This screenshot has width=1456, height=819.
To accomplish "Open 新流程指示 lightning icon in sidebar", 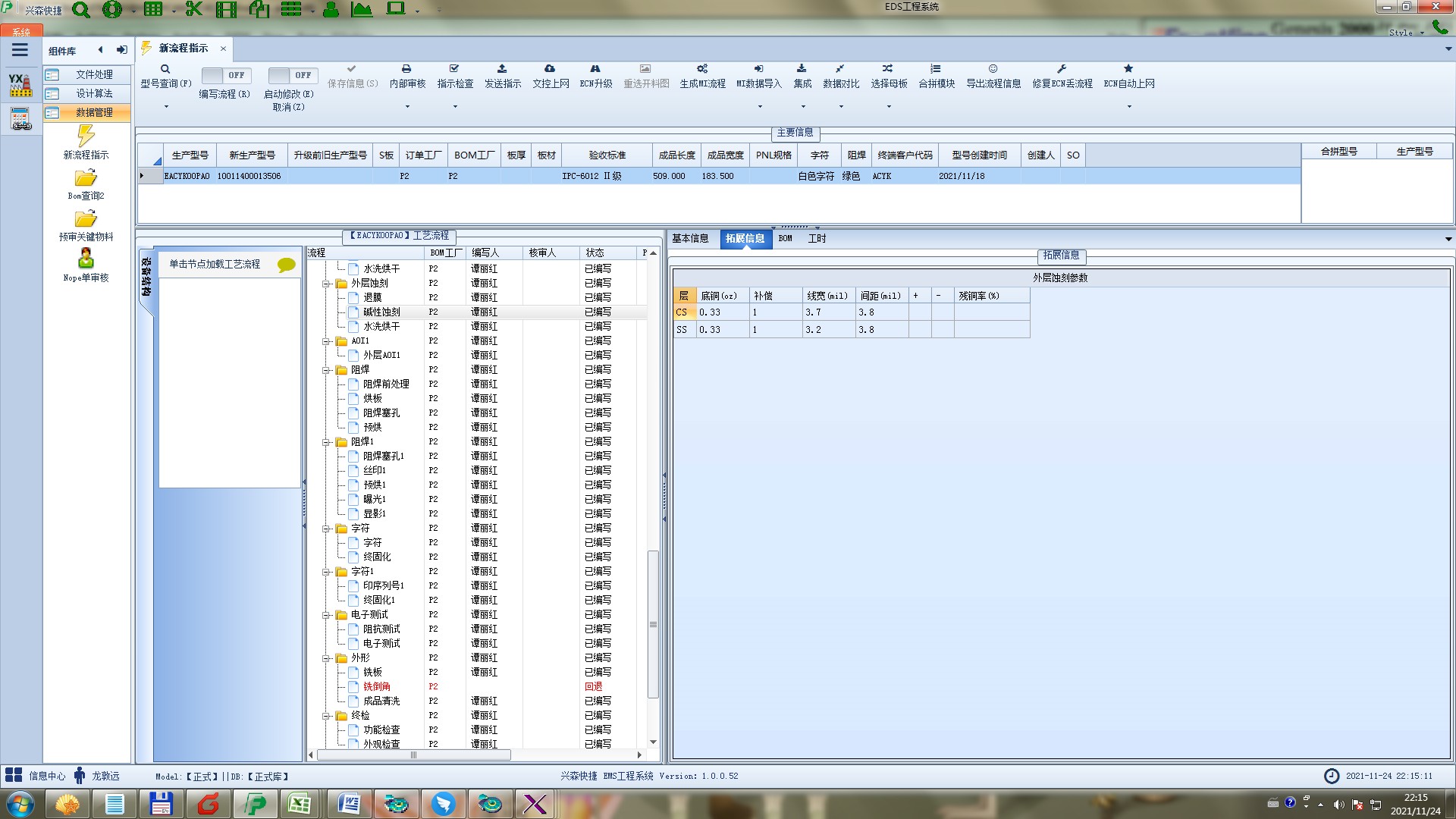I will pos(86,136).
